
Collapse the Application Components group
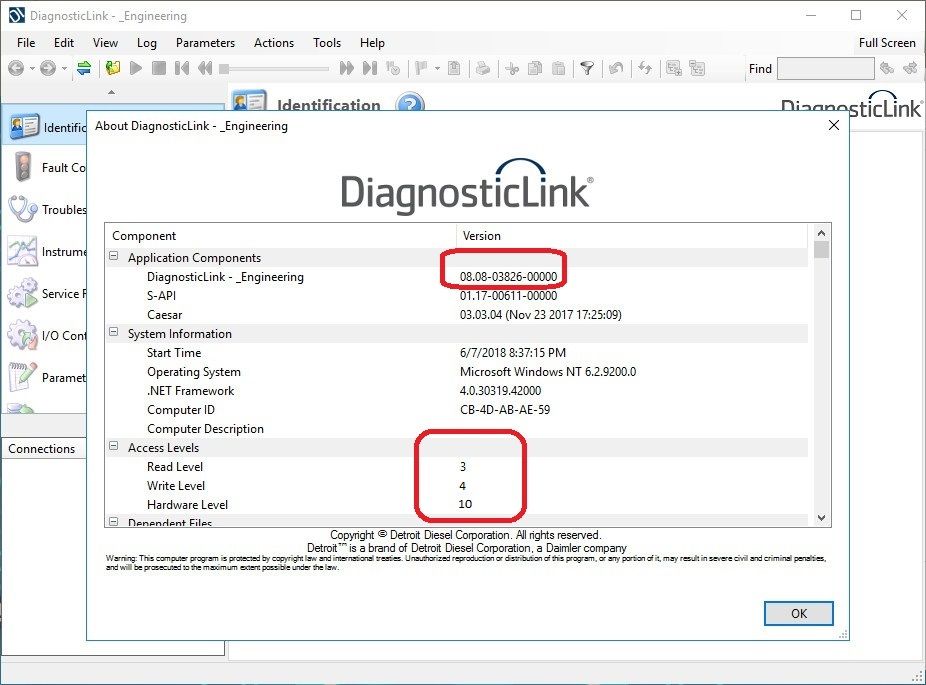point(114,258)
